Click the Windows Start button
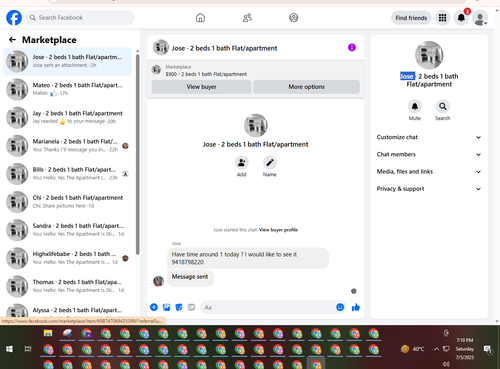 point(9,349)
